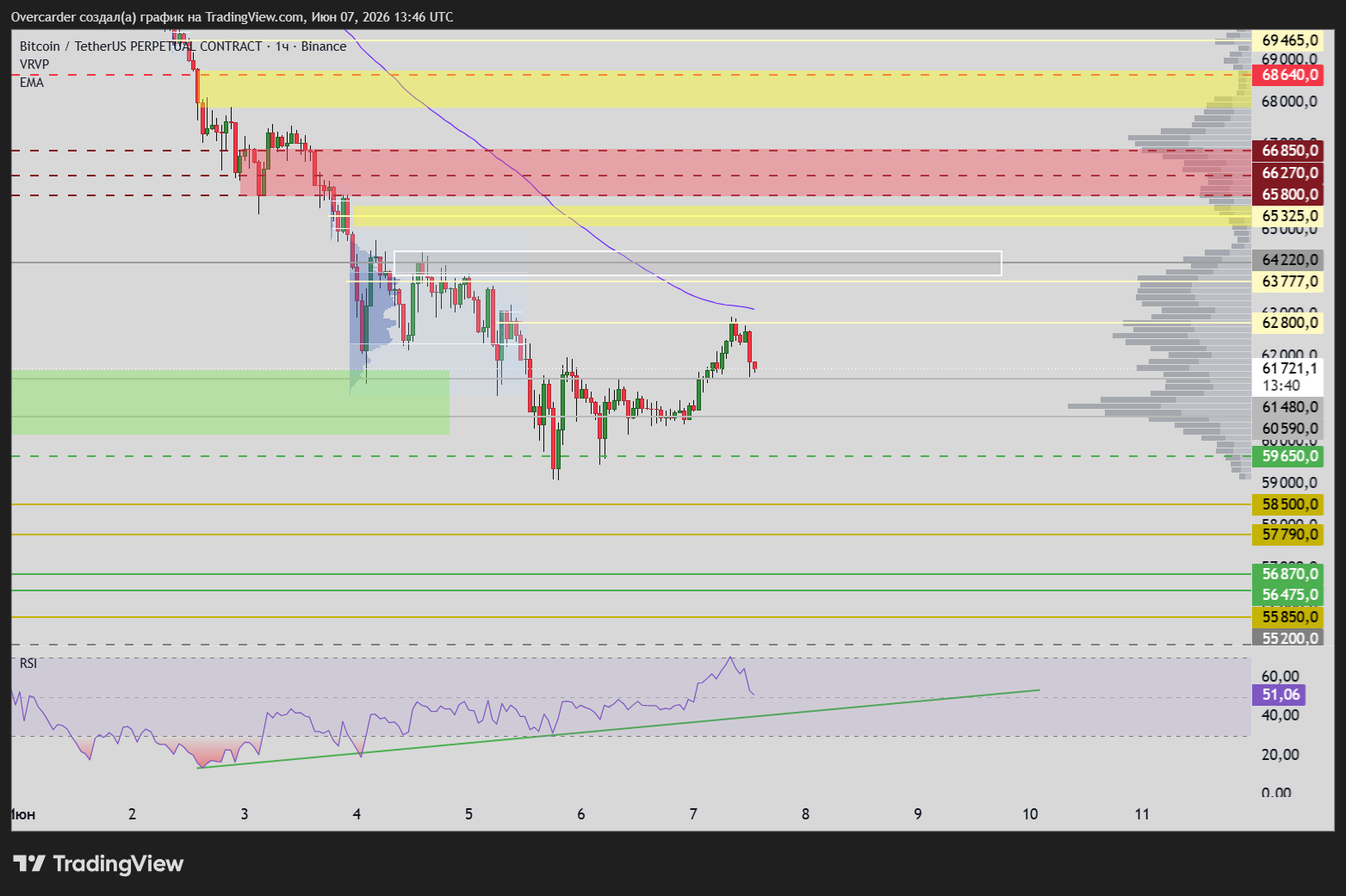
Task: Click the 60 590,0 price label
Action: point(1287,429)
